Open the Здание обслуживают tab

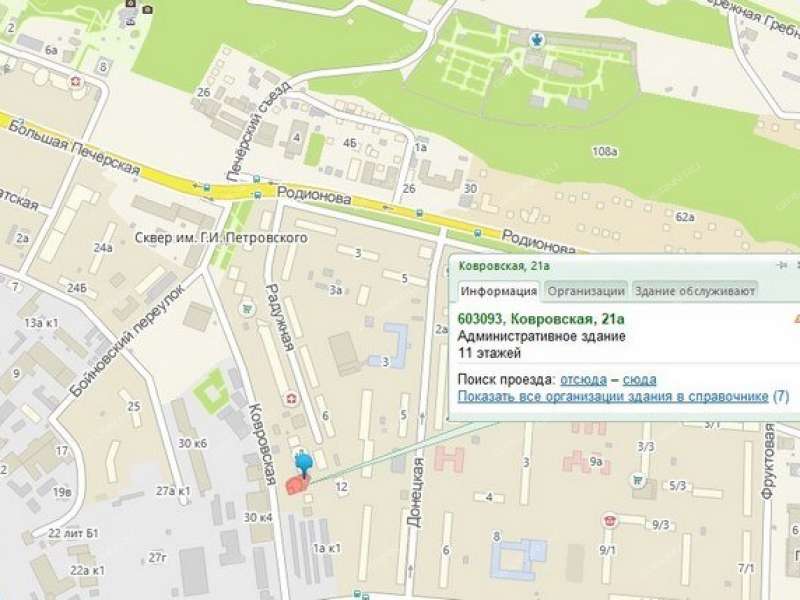click(x=694, y=291)
